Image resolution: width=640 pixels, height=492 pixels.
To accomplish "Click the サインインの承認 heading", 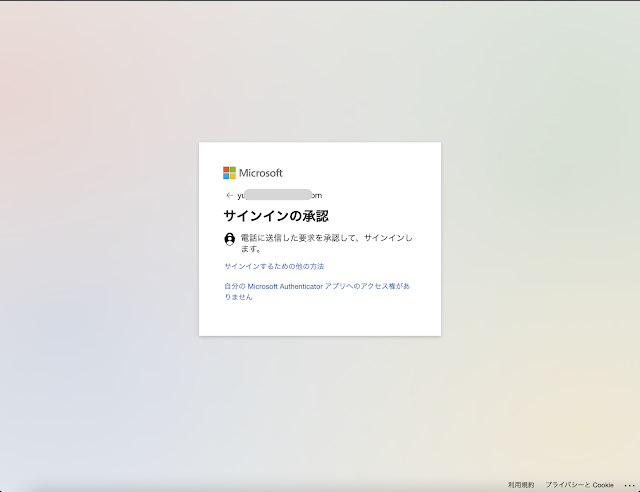I will click(276, 216).
